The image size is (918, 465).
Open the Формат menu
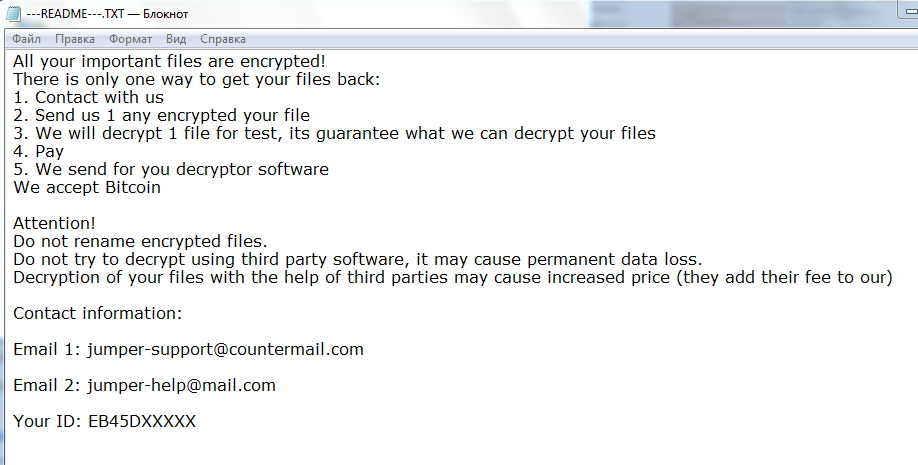tap(130, 39)
